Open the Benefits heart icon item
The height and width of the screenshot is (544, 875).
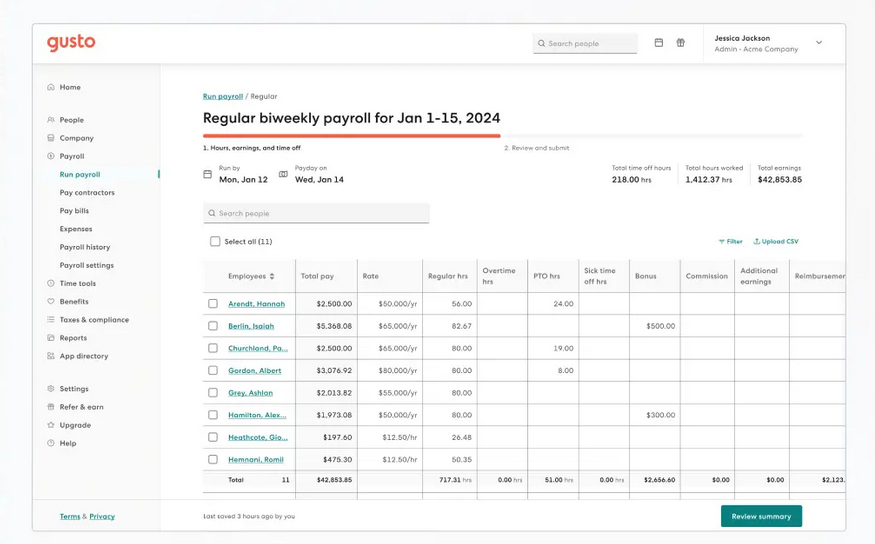[x=51, y=301]
